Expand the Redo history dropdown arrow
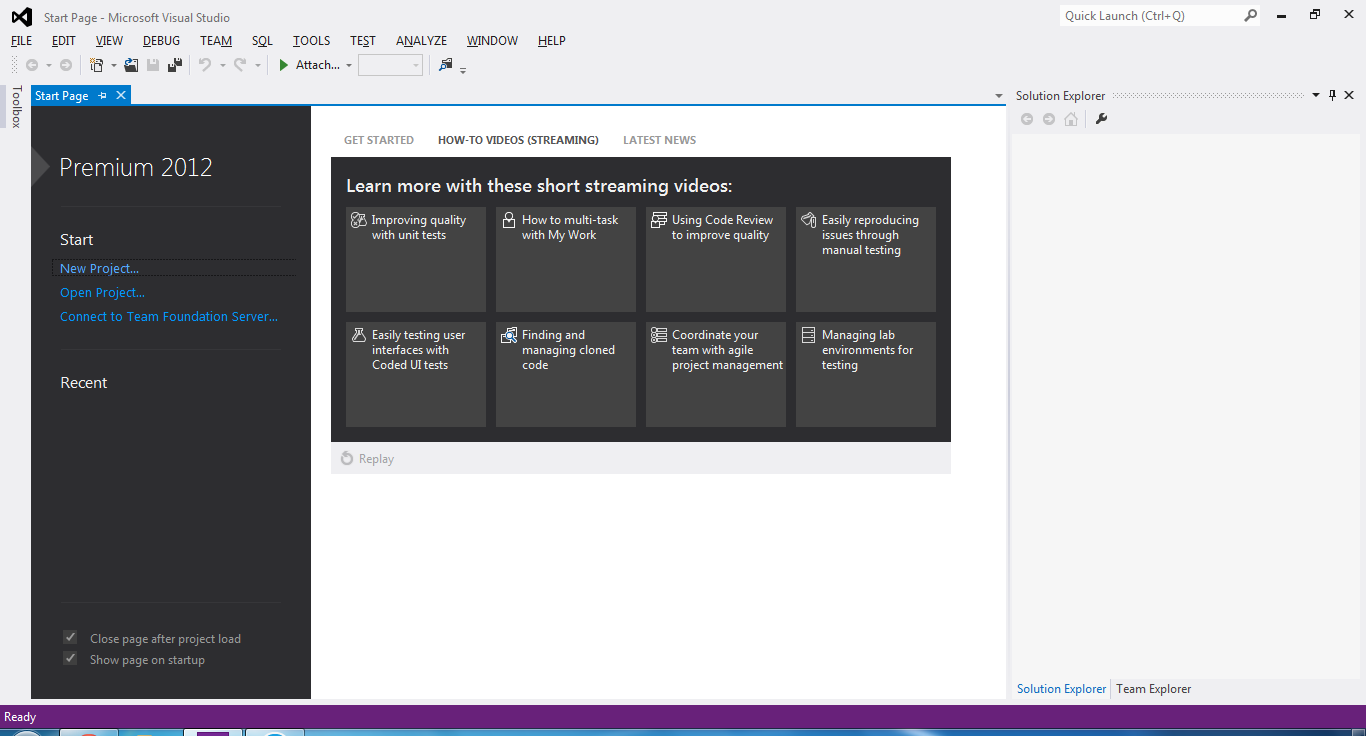 pos(257,66)
